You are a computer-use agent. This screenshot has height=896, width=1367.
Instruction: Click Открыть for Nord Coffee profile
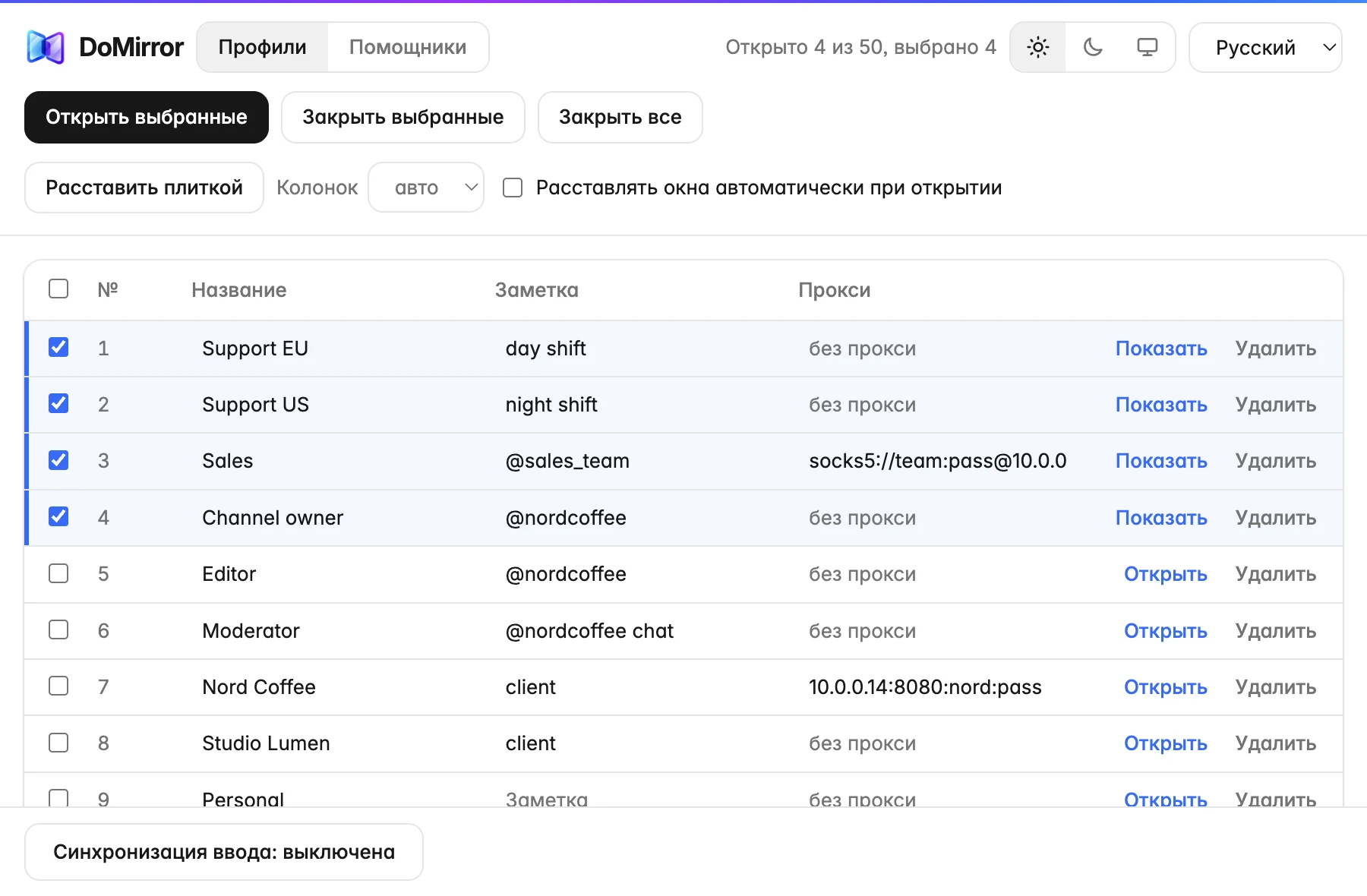pyautogui.click(x=1166, y=687)
